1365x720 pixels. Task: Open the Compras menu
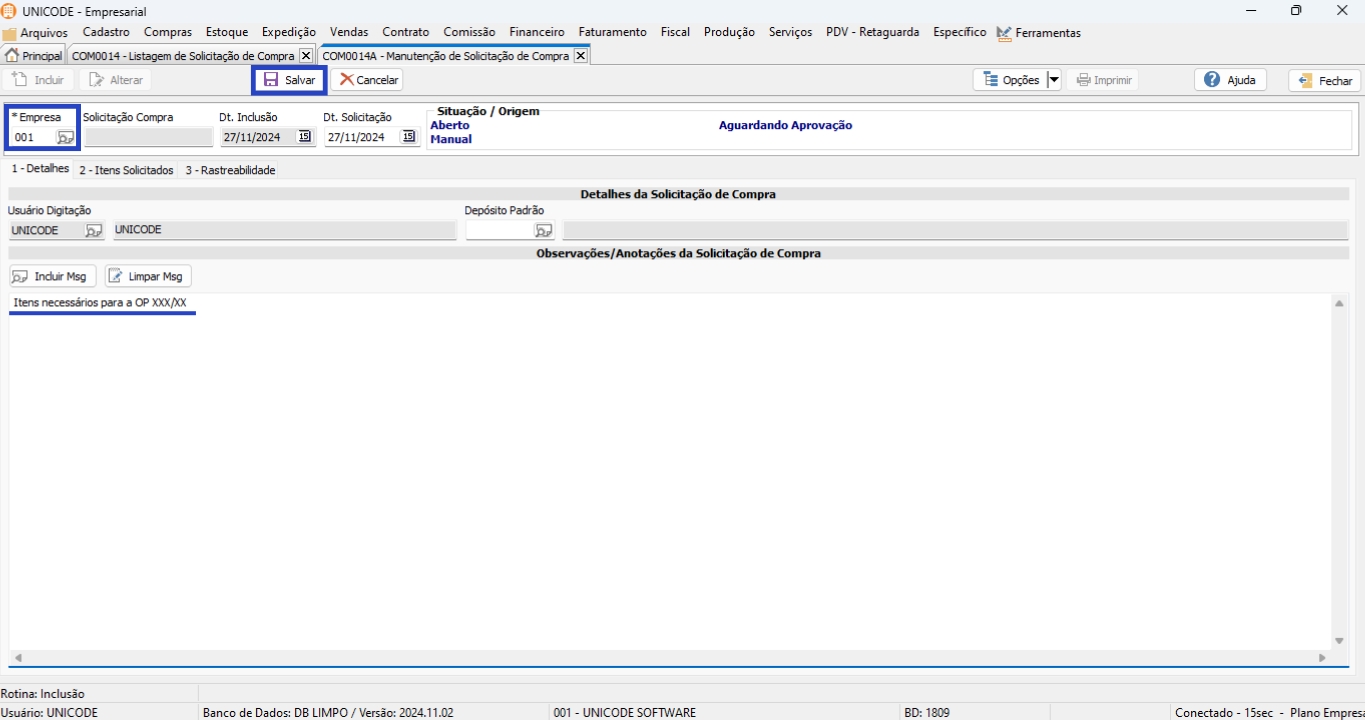tap(167, 32)
